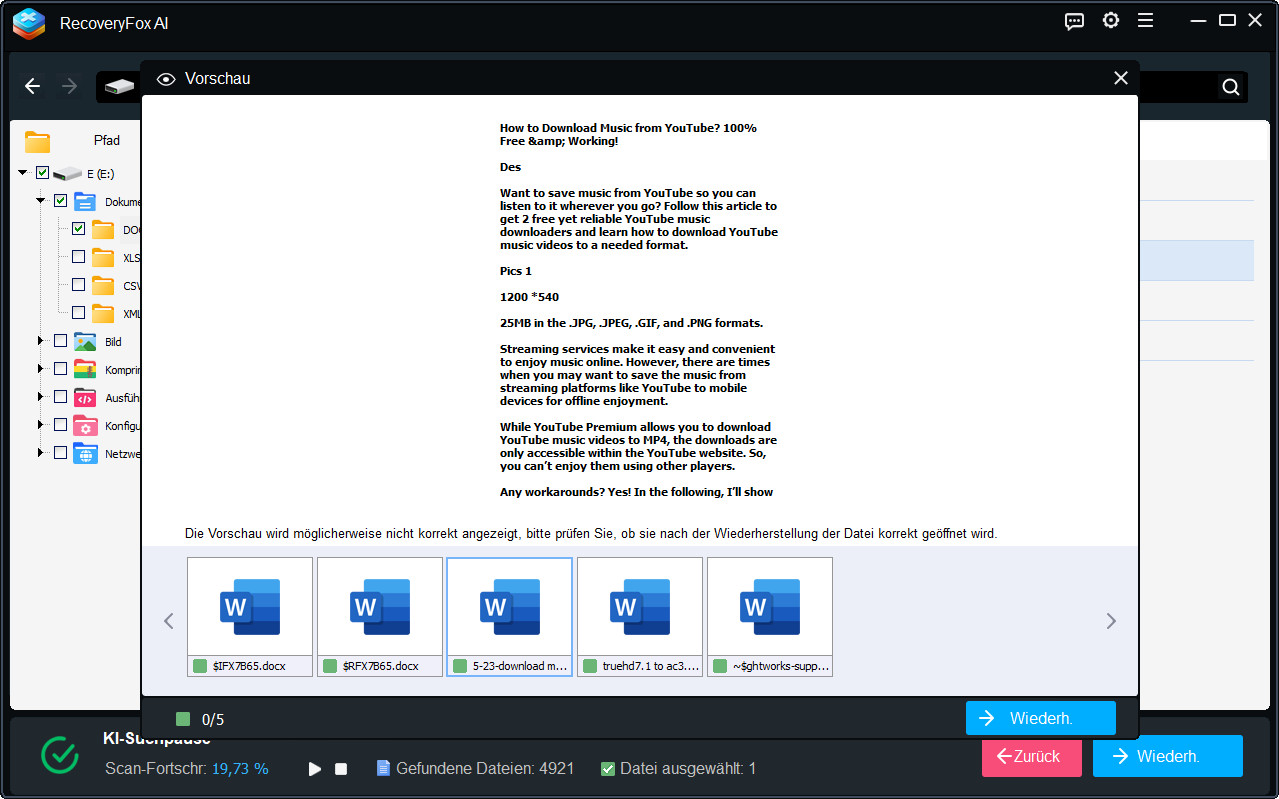Open the feedback chat icon in title bar
Image resolution: width=1279 pixels, height=799 pixels.
tap(1075, 21)
